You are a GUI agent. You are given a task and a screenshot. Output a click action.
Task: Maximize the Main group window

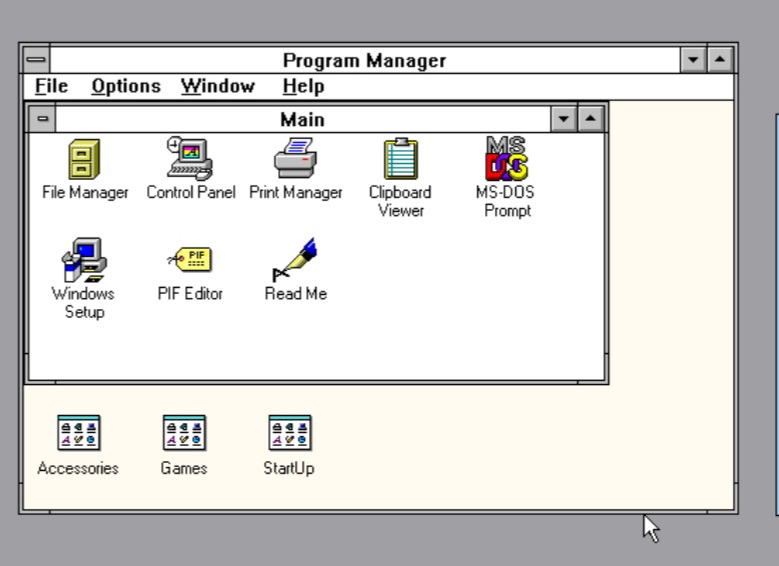tap(591, 119)
